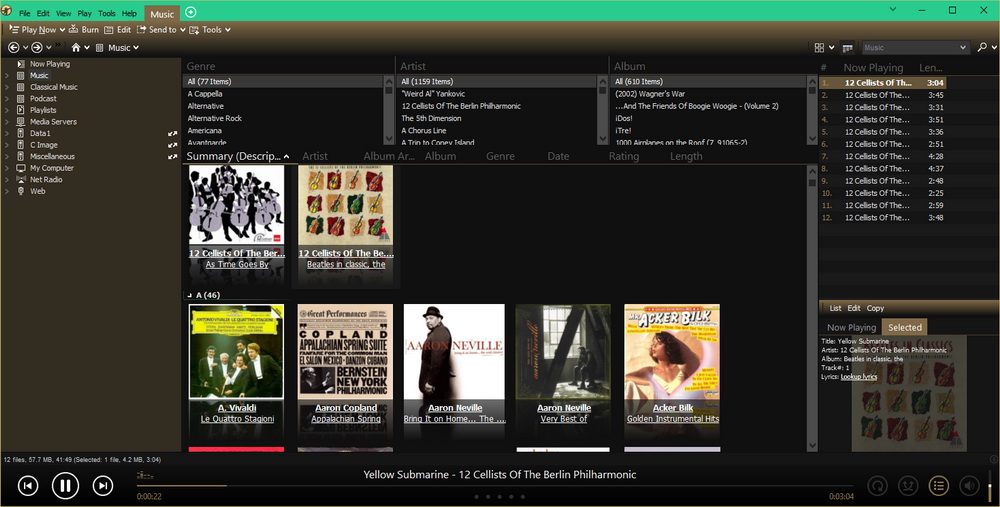Click the Media Servers icon in tree

20,121
